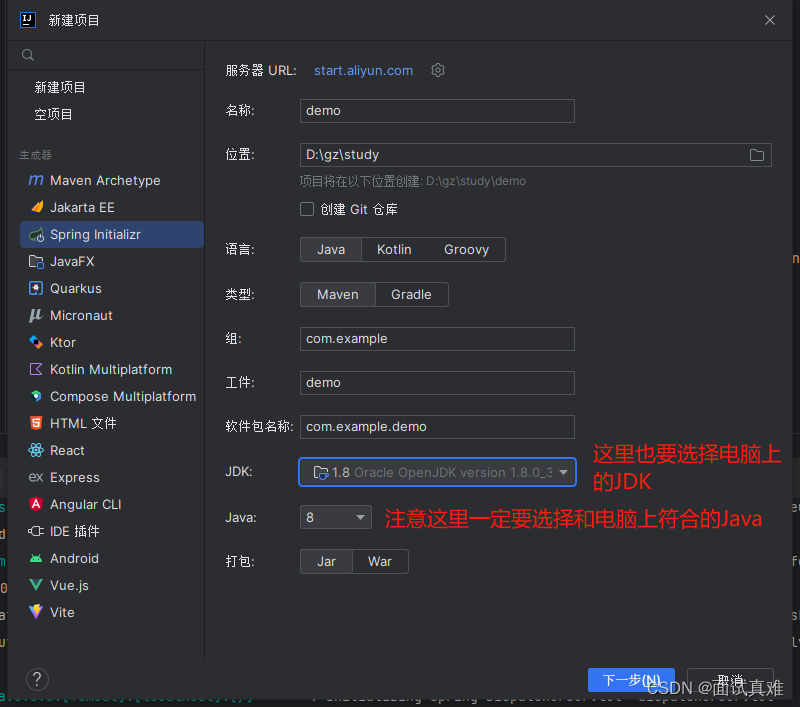This screenshot has height=707, width=800.
Task: Select React generator entry
Action: click(112, 450)
